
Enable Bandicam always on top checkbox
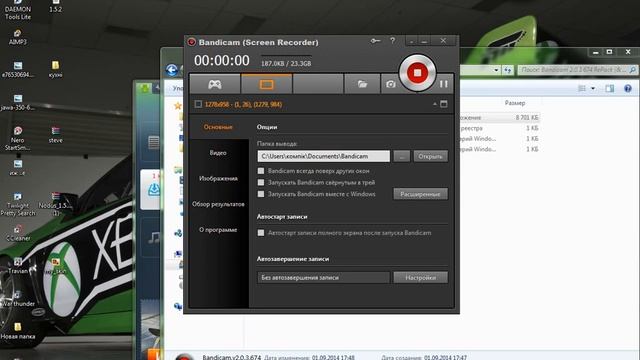(x=261, y=171)
